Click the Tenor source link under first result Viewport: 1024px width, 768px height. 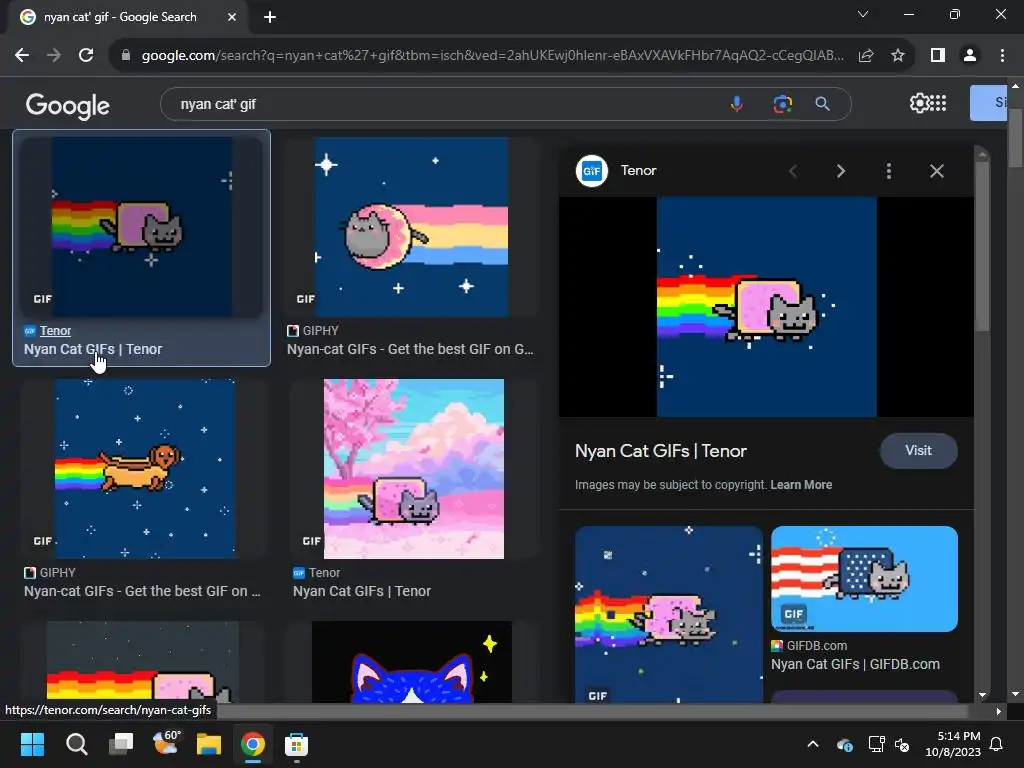[x=56, y=330]
